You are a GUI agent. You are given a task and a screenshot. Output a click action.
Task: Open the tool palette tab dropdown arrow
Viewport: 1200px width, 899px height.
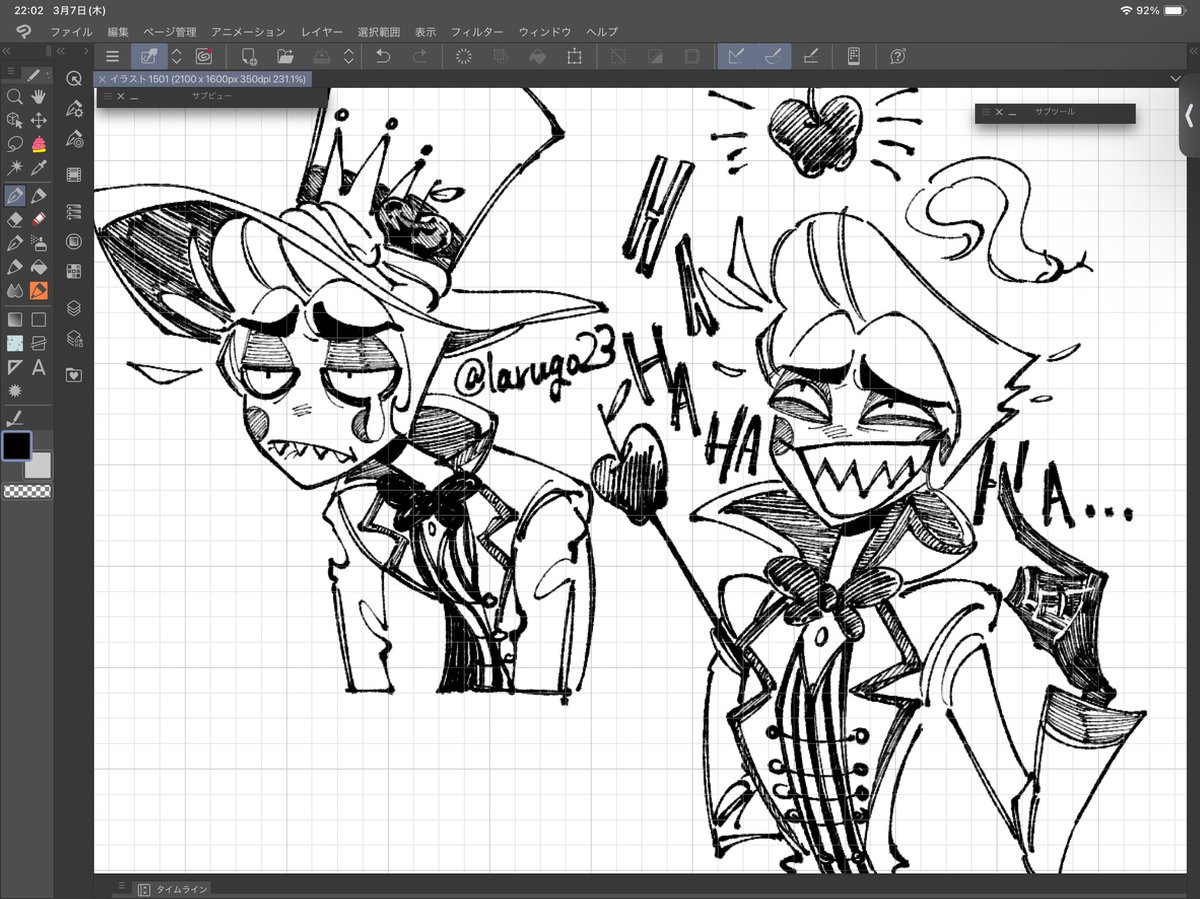[47, 73]
